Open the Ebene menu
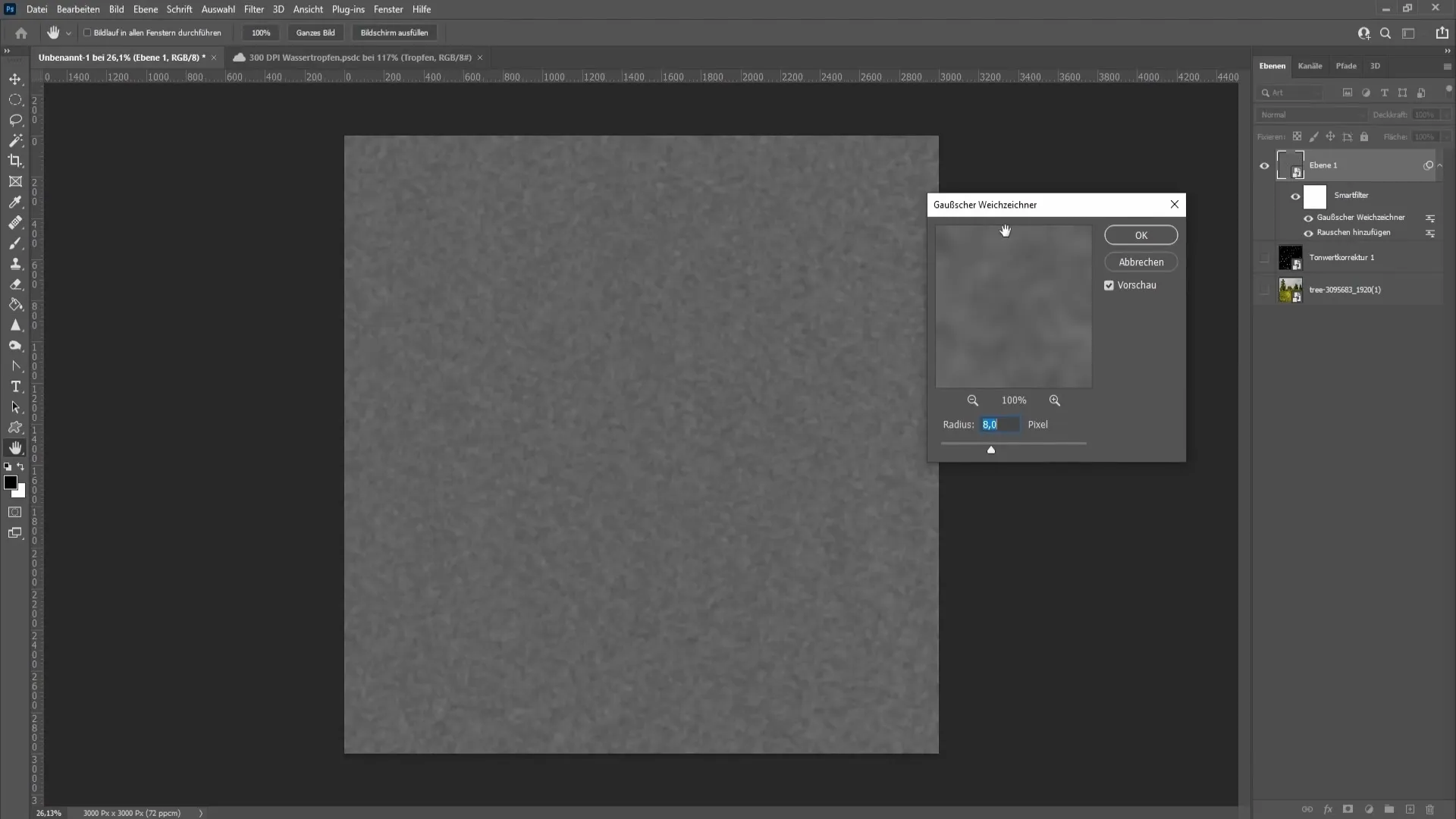Image resolution: width=1456 pixels, height=819 pixels. tap(145, 9)
